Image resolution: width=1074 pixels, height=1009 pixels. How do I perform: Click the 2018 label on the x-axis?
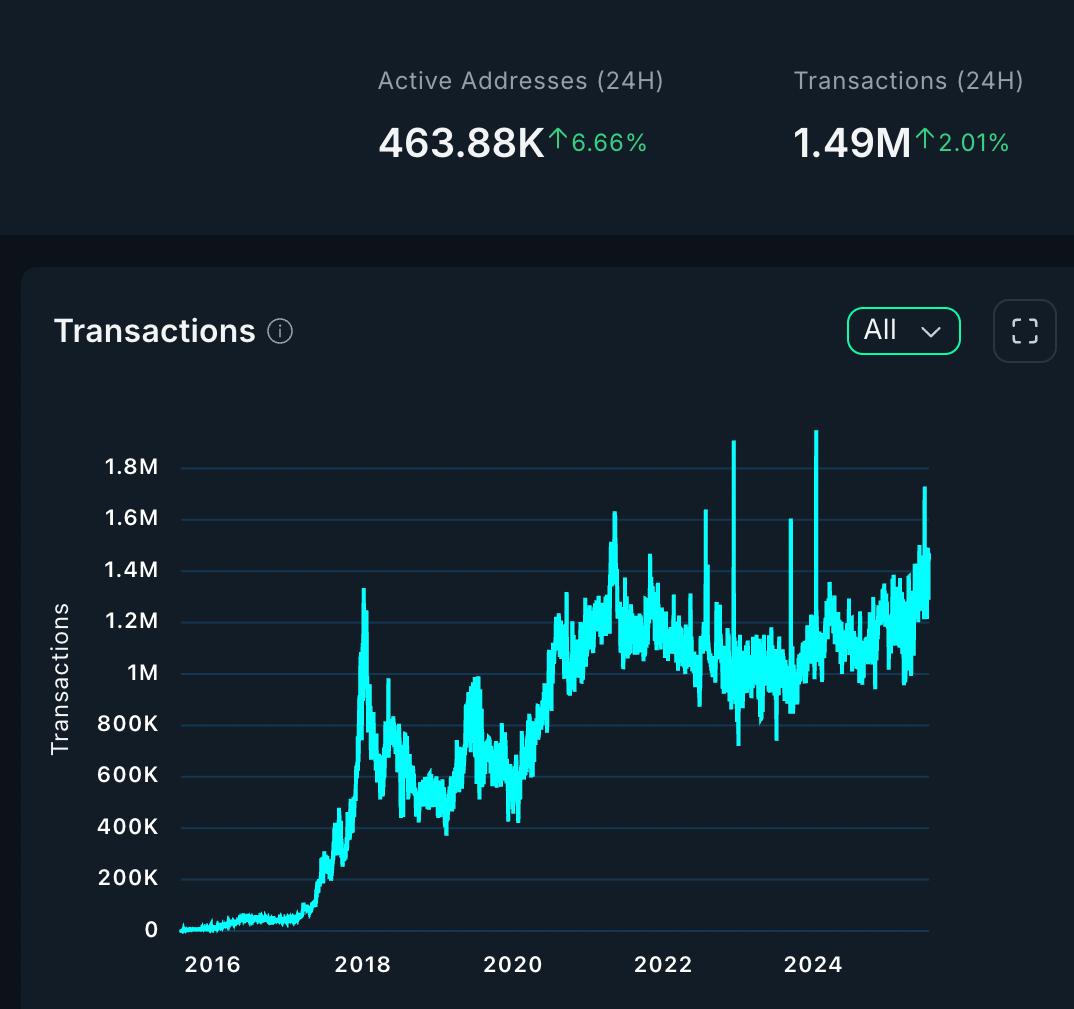(362, 965)
